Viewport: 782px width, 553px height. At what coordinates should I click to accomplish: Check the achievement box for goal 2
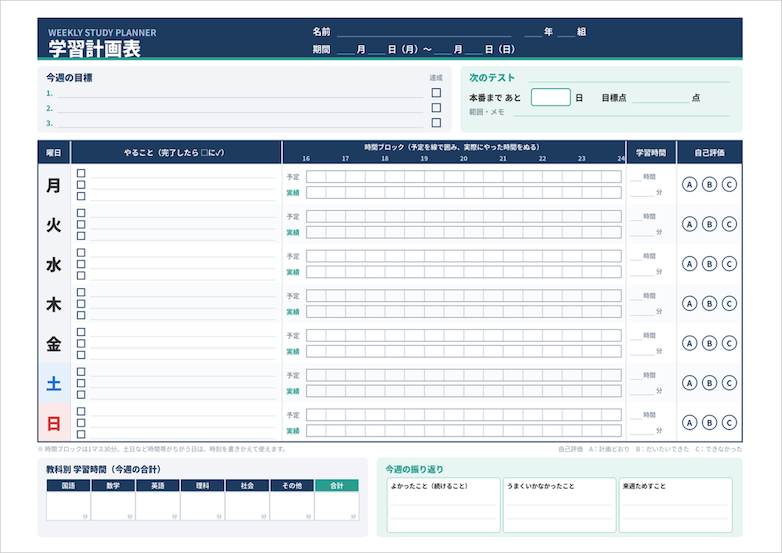(436, 108)
